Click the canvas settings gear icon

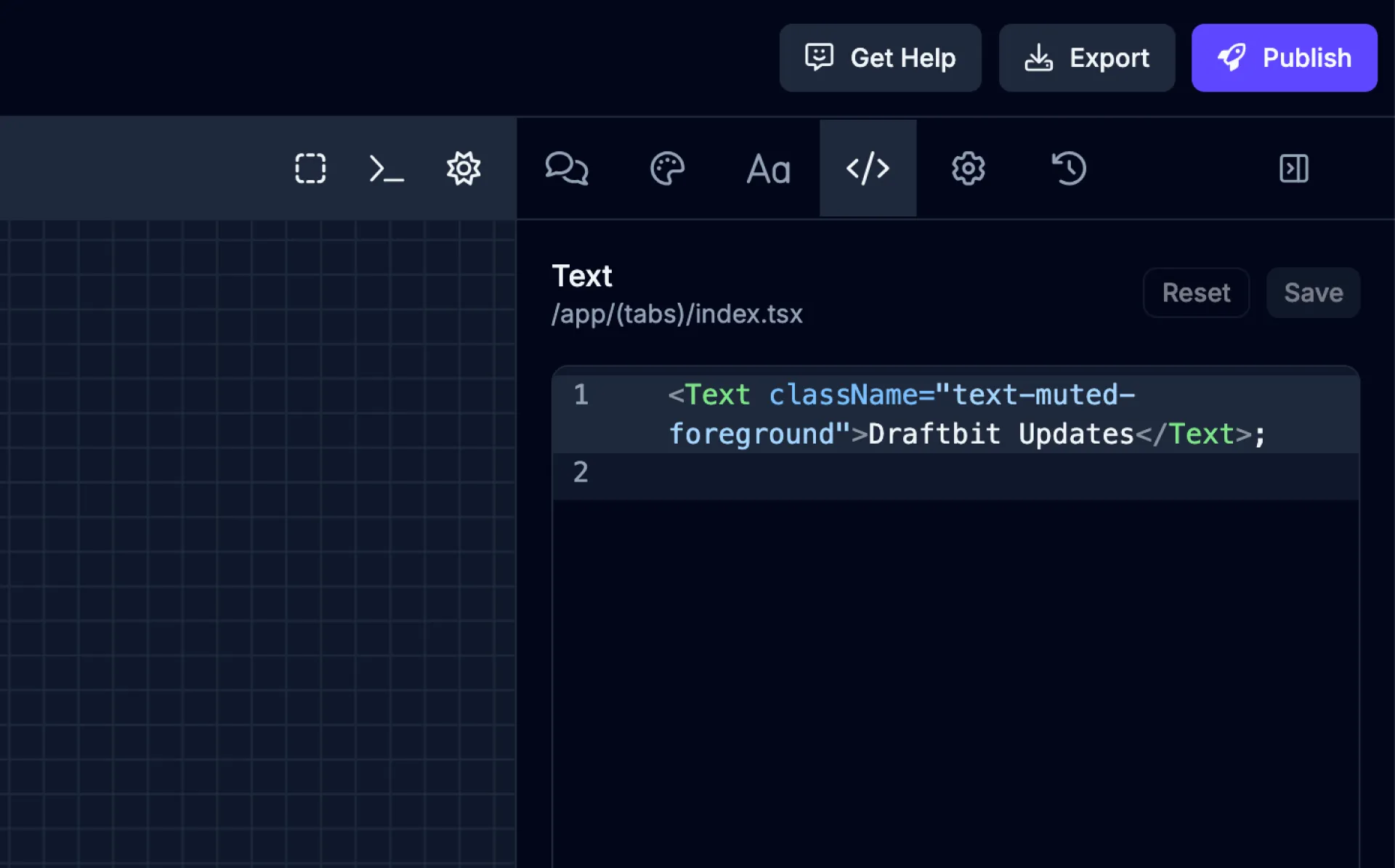pos(464,169)
